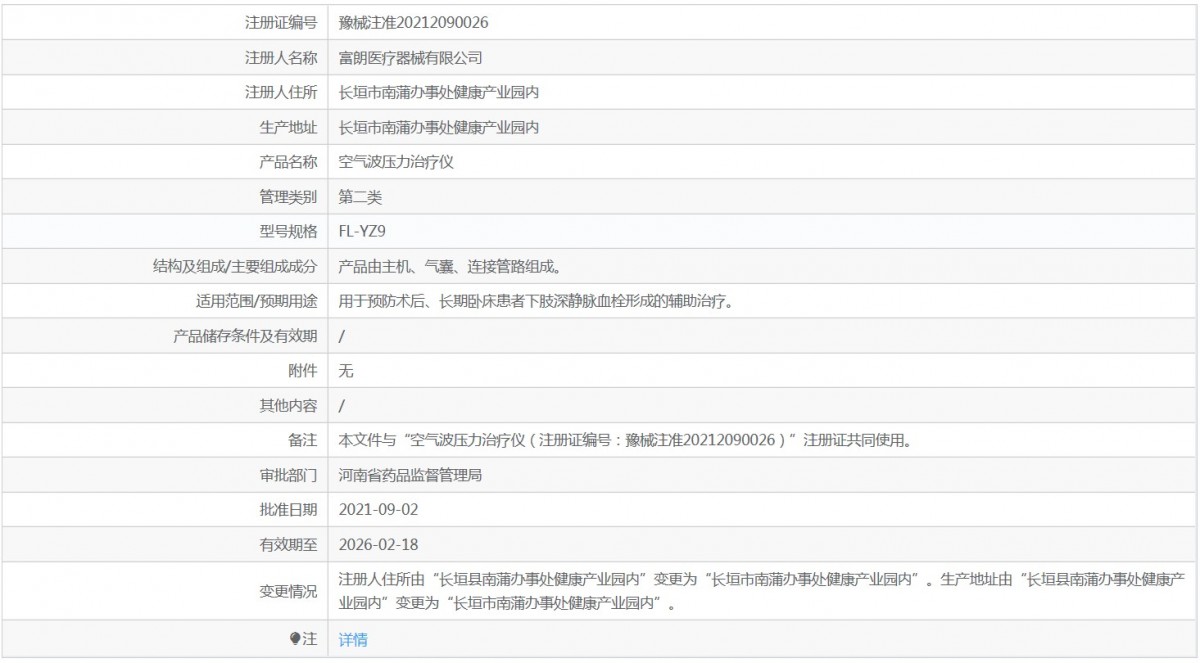Click the address value in the 生产地址 row
This screenshot has height=663, width=1200.
(x=440, y=127)
